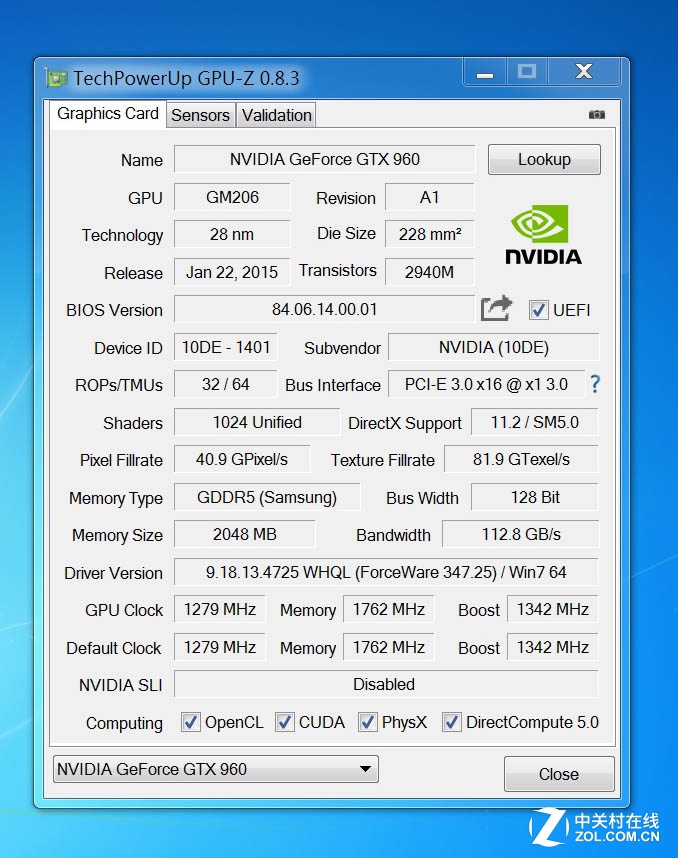Click the Shaders field 1024 Unified
Image resolution: width=678 pixels, height=858 pixels.
[x=257, y=422]
